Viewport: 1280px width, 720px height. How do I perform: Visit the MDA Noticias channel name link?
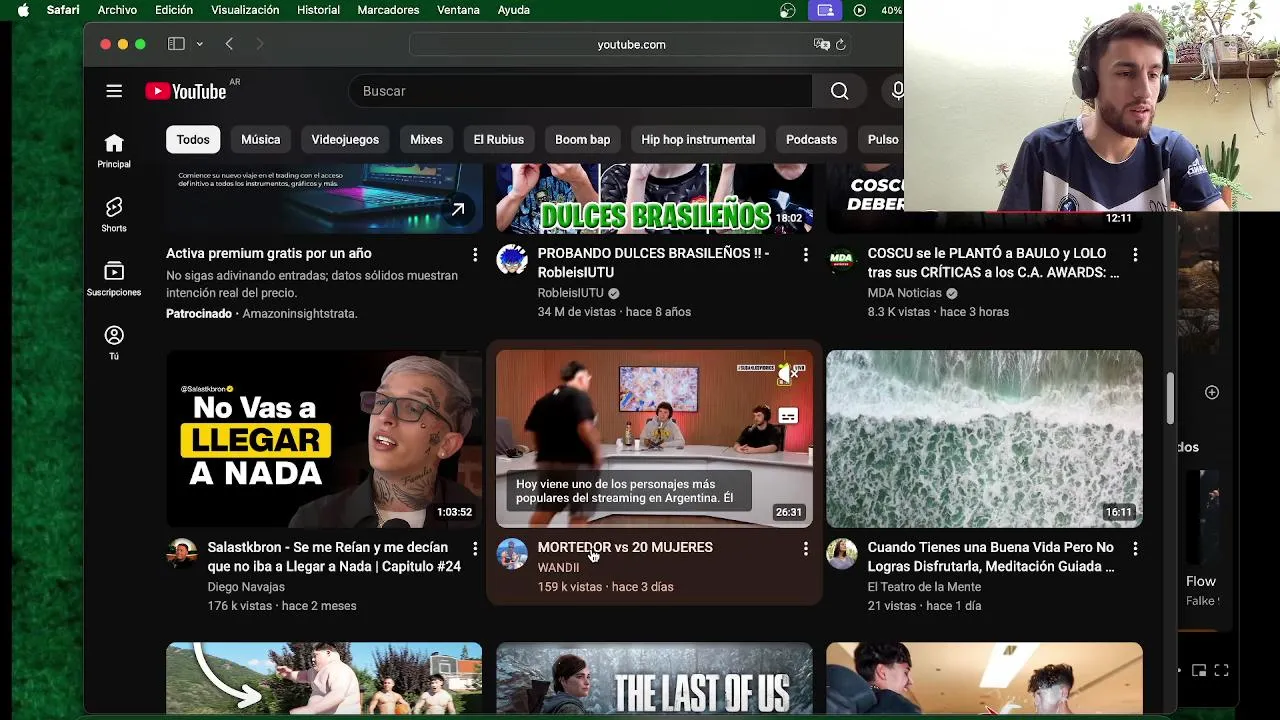[x=905, y=293]
